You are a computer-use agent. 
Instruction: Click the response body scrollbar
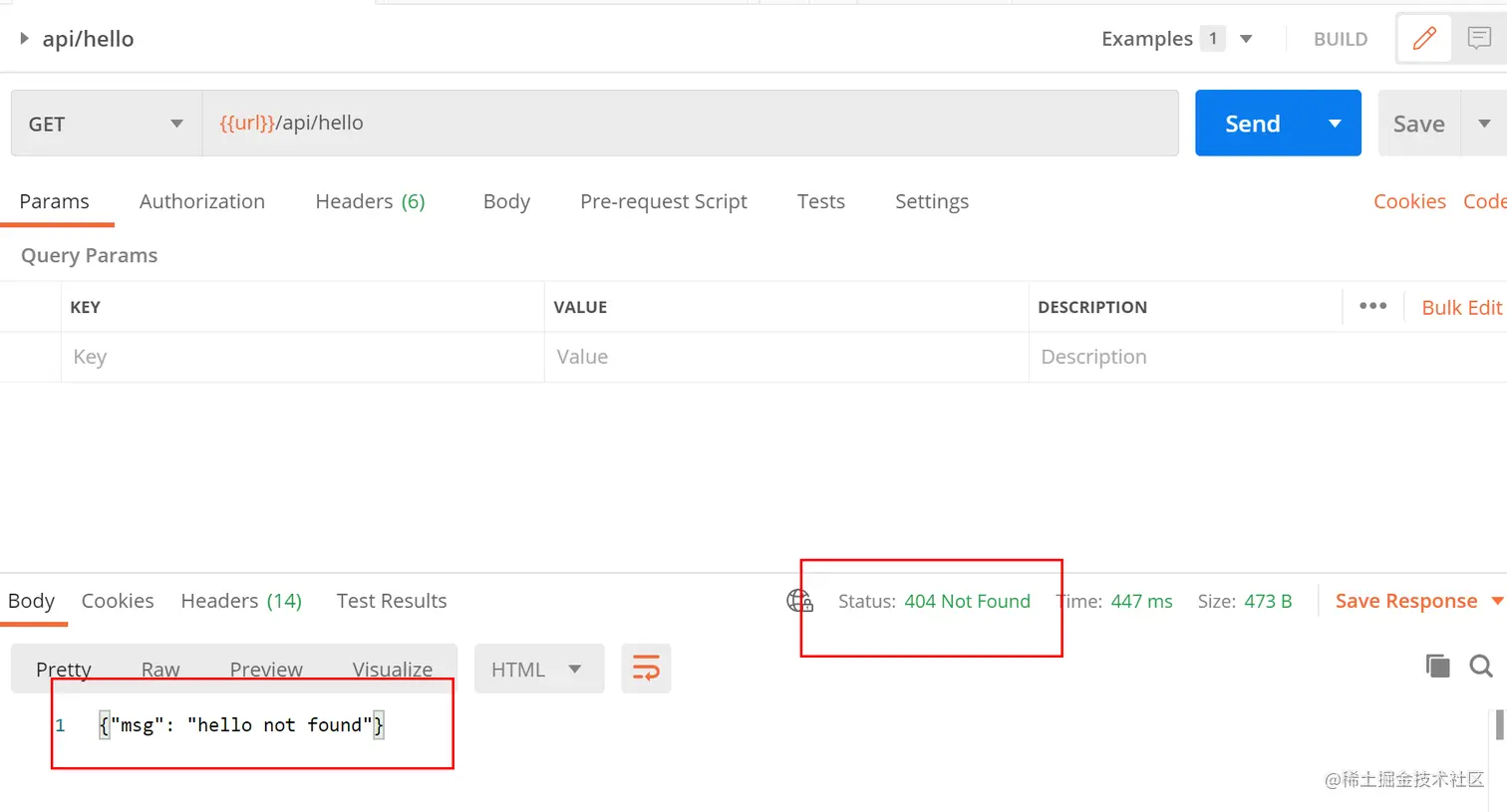coord(1499,725)
